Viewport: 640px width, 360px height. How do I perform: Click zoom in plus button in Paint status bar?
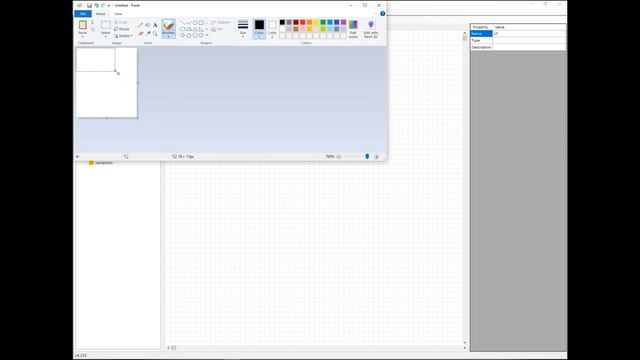click(x=377, y=156)
